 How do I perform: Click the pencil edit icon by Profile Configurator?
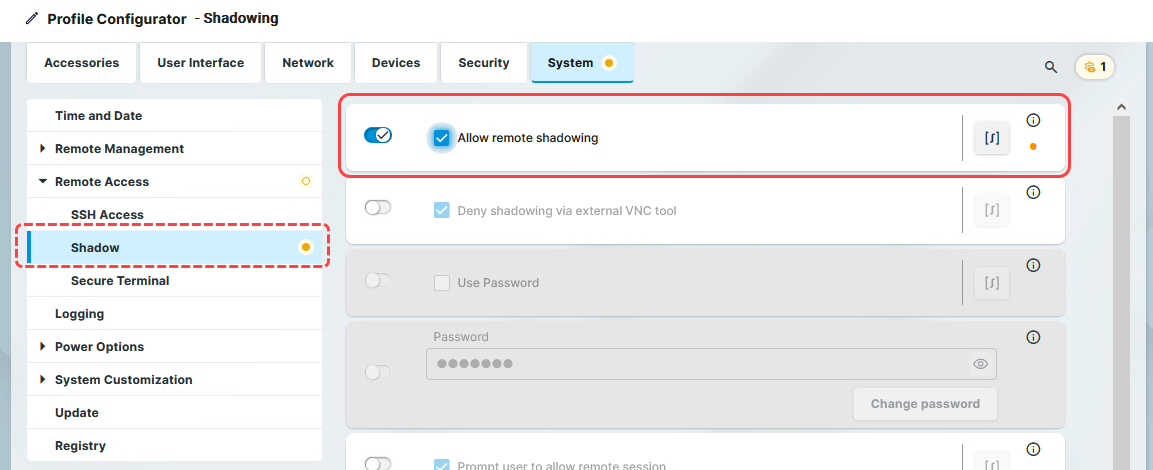coord(32,18)
